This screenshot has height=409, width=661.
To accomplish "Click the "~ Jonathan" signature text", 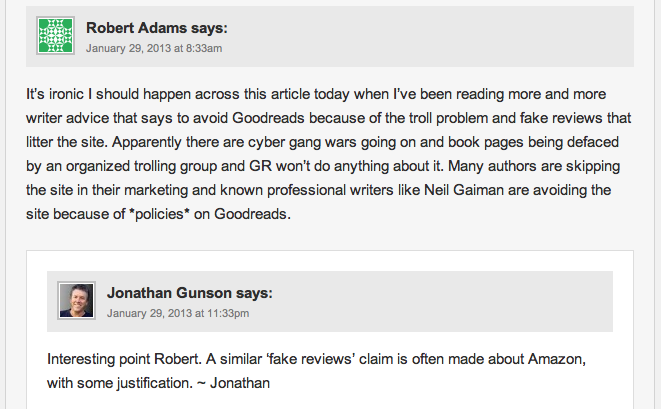I will tap(233, 383).
